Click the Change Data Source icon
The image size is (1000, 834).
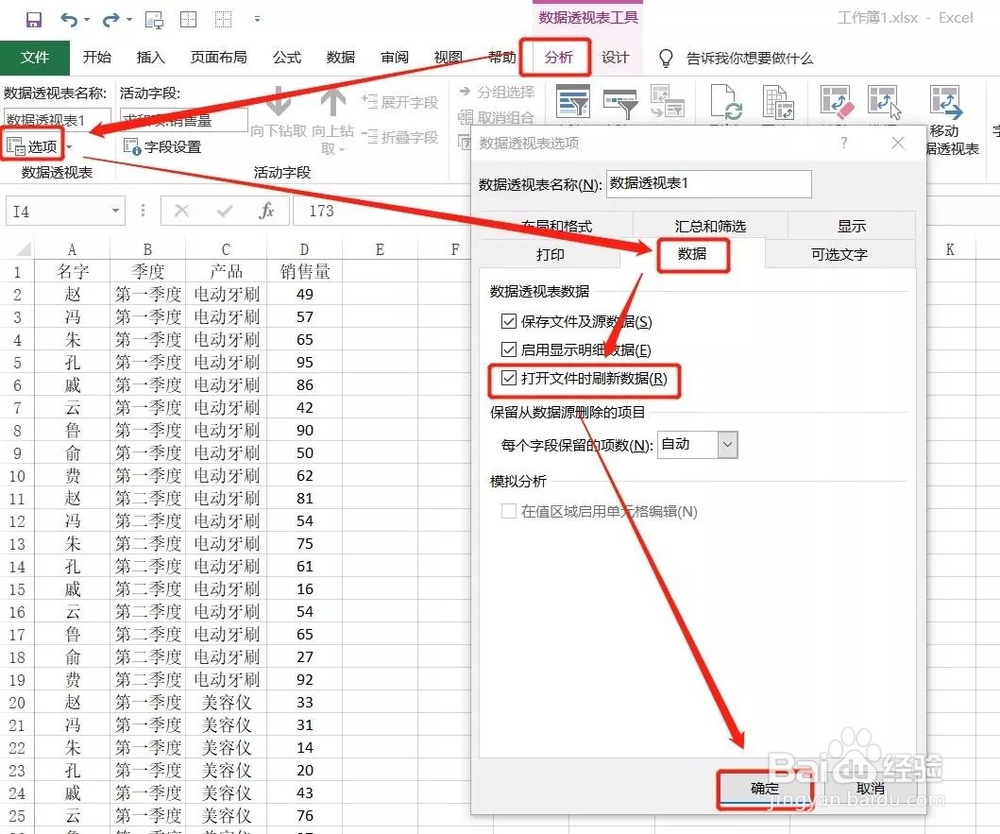click(778, 102)
